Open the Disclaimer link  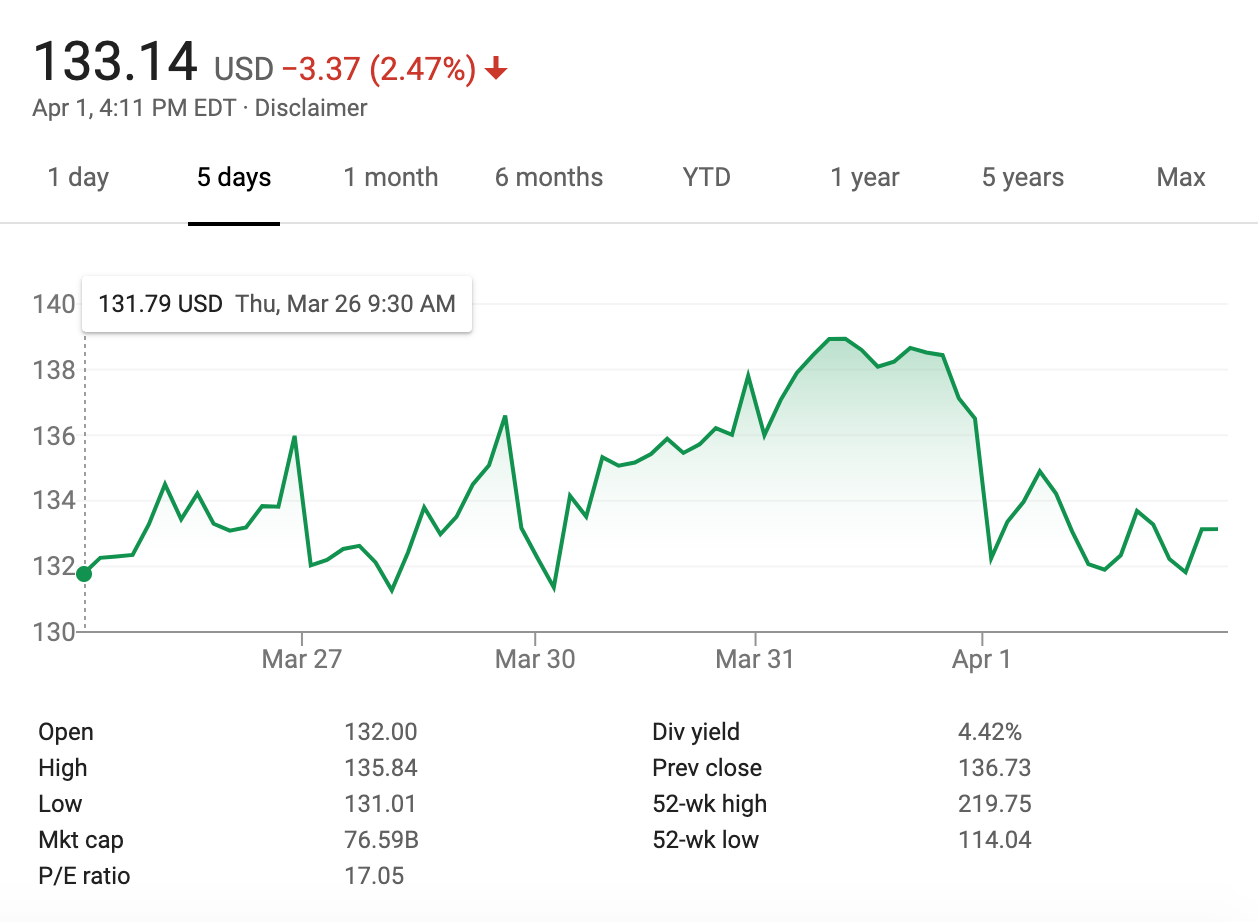click(x=311, y=108)
